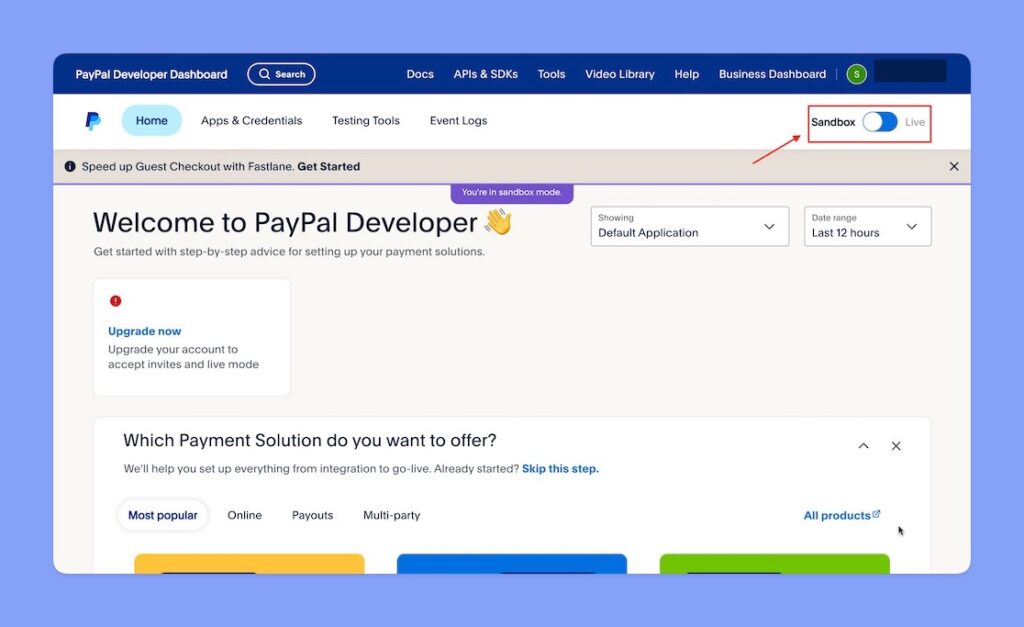Open All products via the external link icon
This screenshot has width=1024, height=627.
pyautogui.click(x=876, y=514)
